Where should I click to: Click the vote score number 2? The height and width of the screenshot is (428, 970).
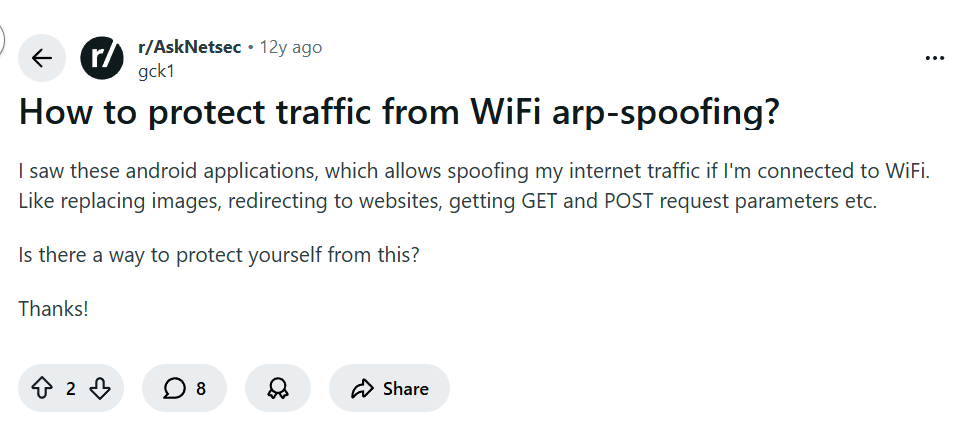(71, 389)
